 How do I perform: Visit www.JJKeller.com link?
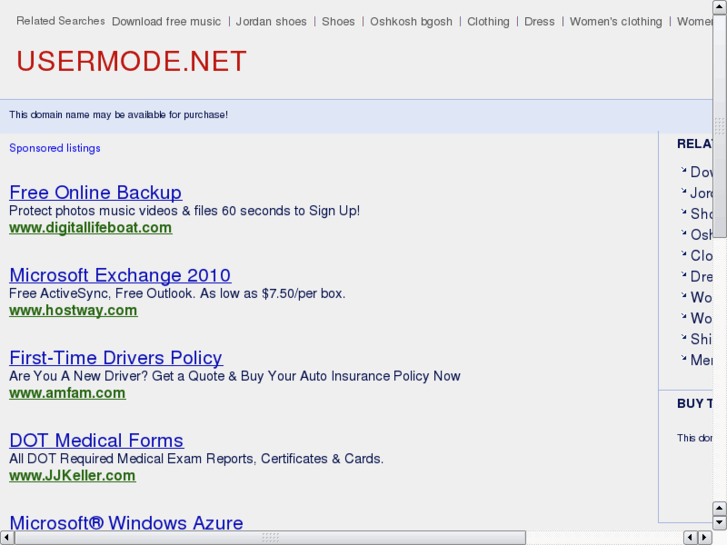(72, 475)
